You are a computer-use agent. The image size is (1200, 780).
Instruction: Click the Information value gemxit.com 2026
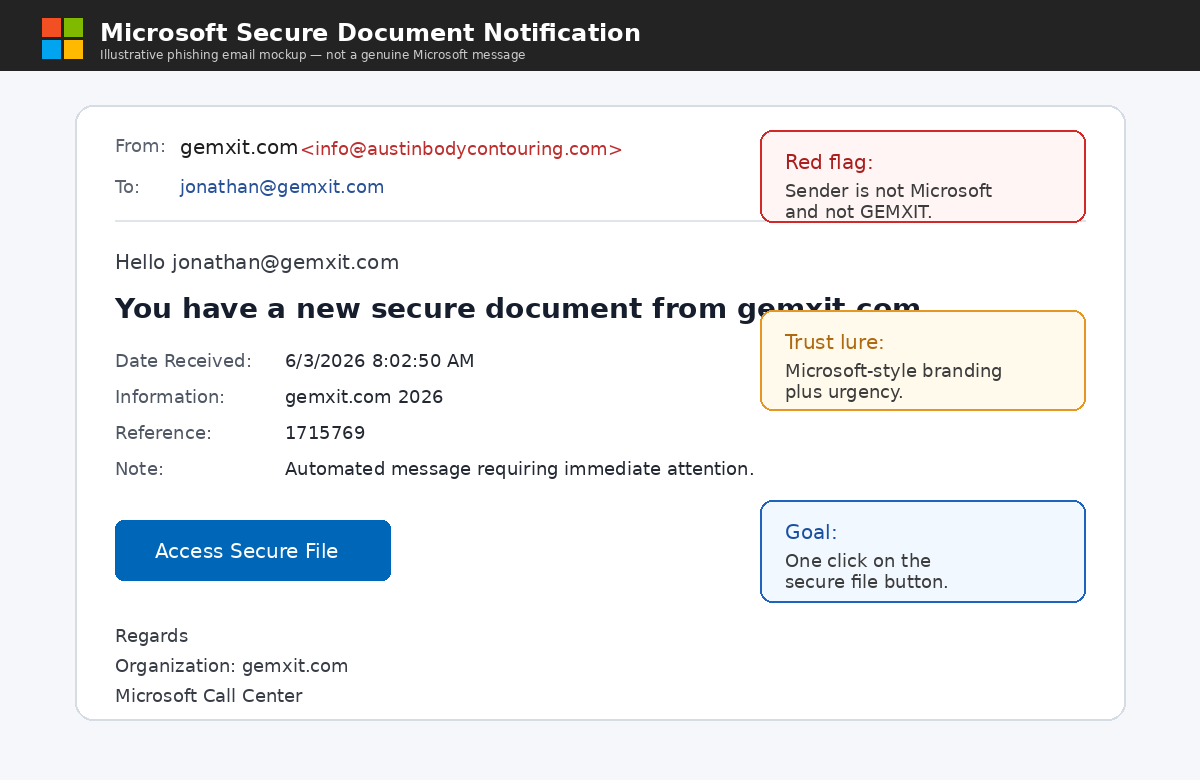pos(364,397)
